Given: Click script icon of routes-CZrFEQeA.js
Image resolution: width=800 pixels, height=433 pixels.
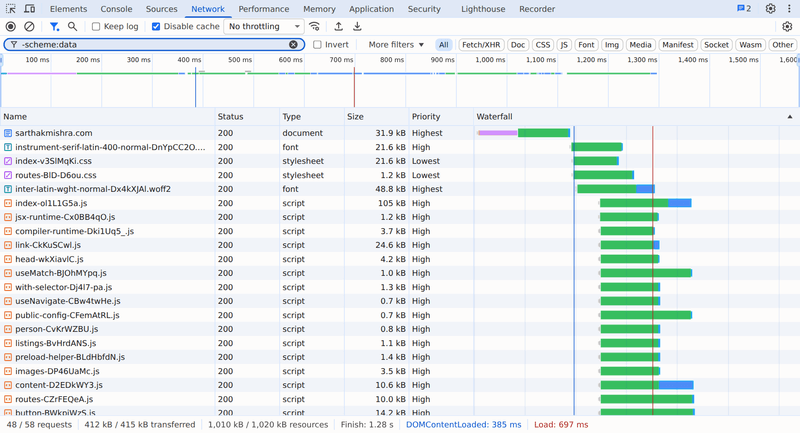Looking at the screenshot, I should click(x=8, y=399).
